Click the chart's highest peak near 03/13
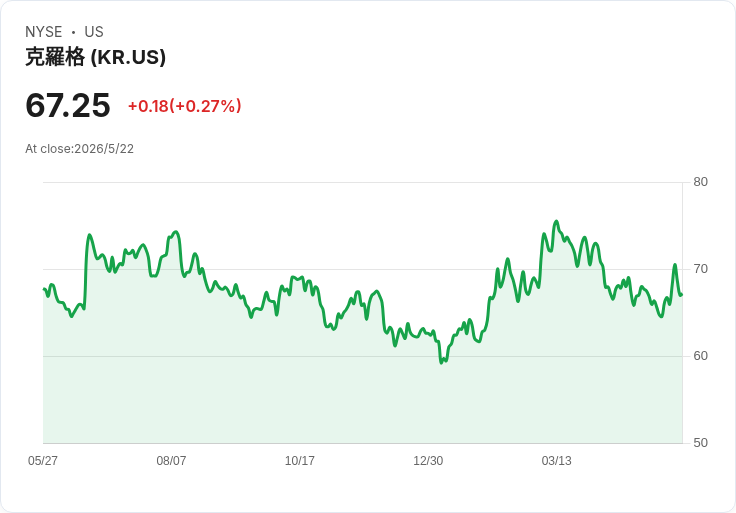This screenshot has width=736, height=513. click(x=556, y=221)
